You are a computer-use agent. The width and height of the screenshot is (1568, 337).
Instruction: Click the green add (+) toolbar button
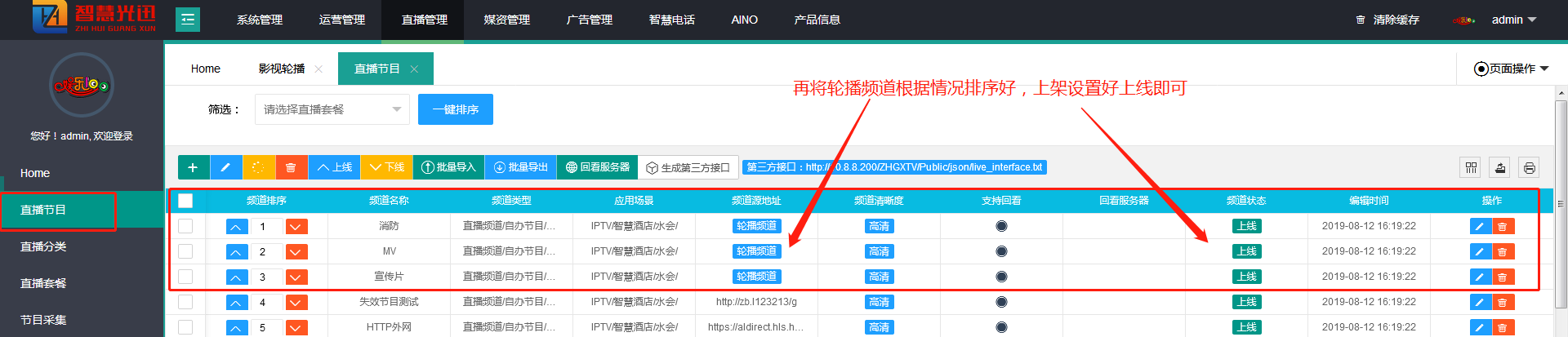(x=193, y=167)
